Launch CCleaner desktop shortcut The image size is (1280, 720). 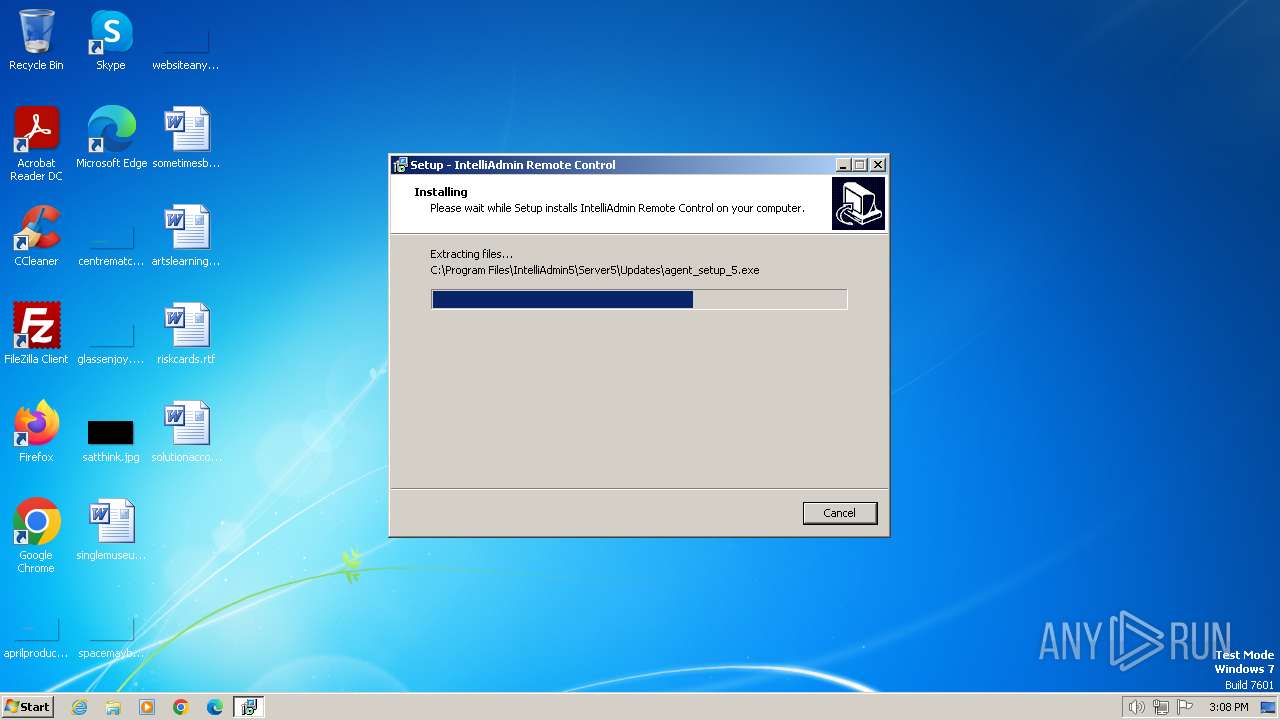36,236
